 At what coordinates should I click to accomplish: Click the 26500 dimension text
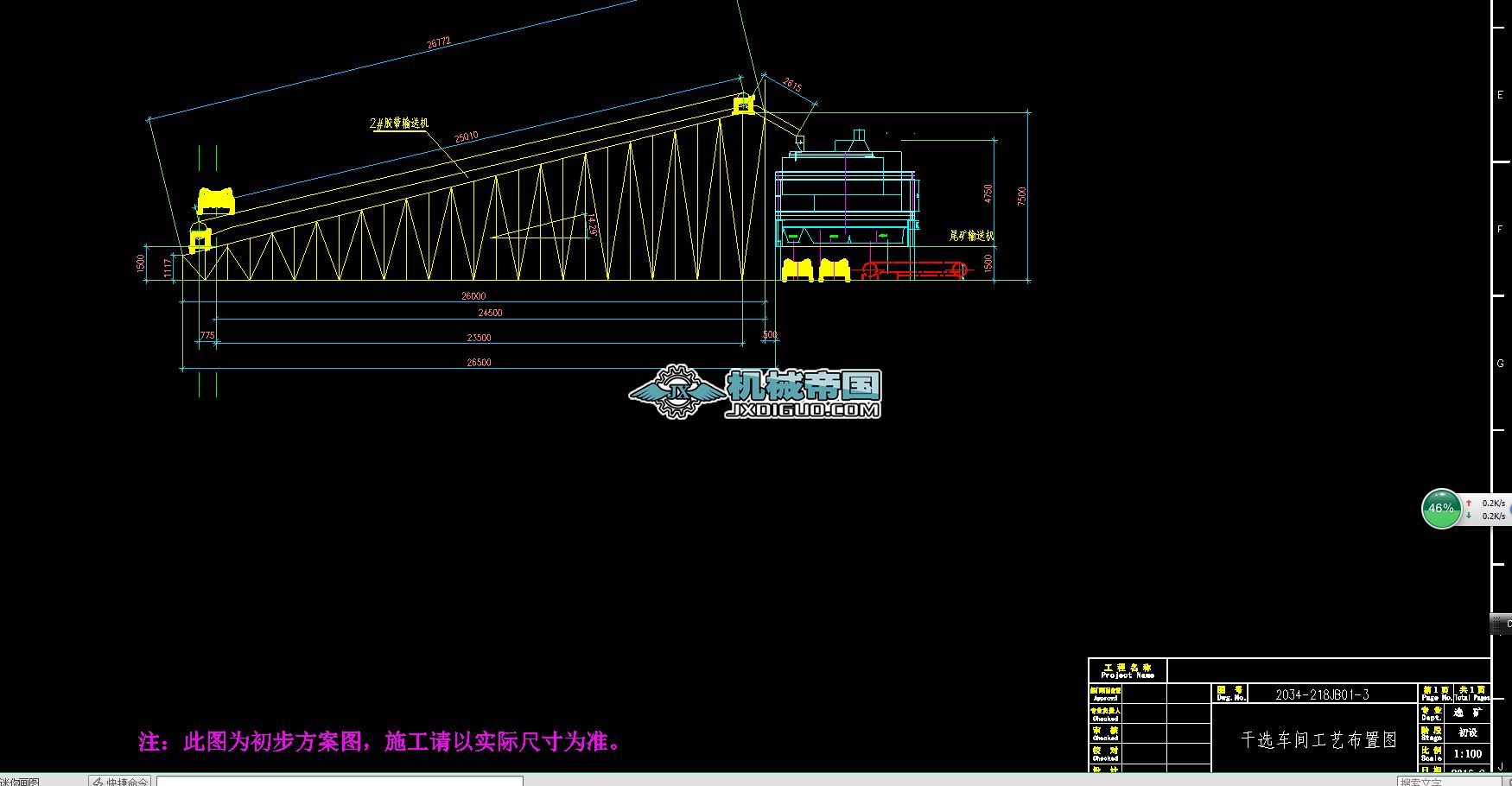click(x=479, y=362)
